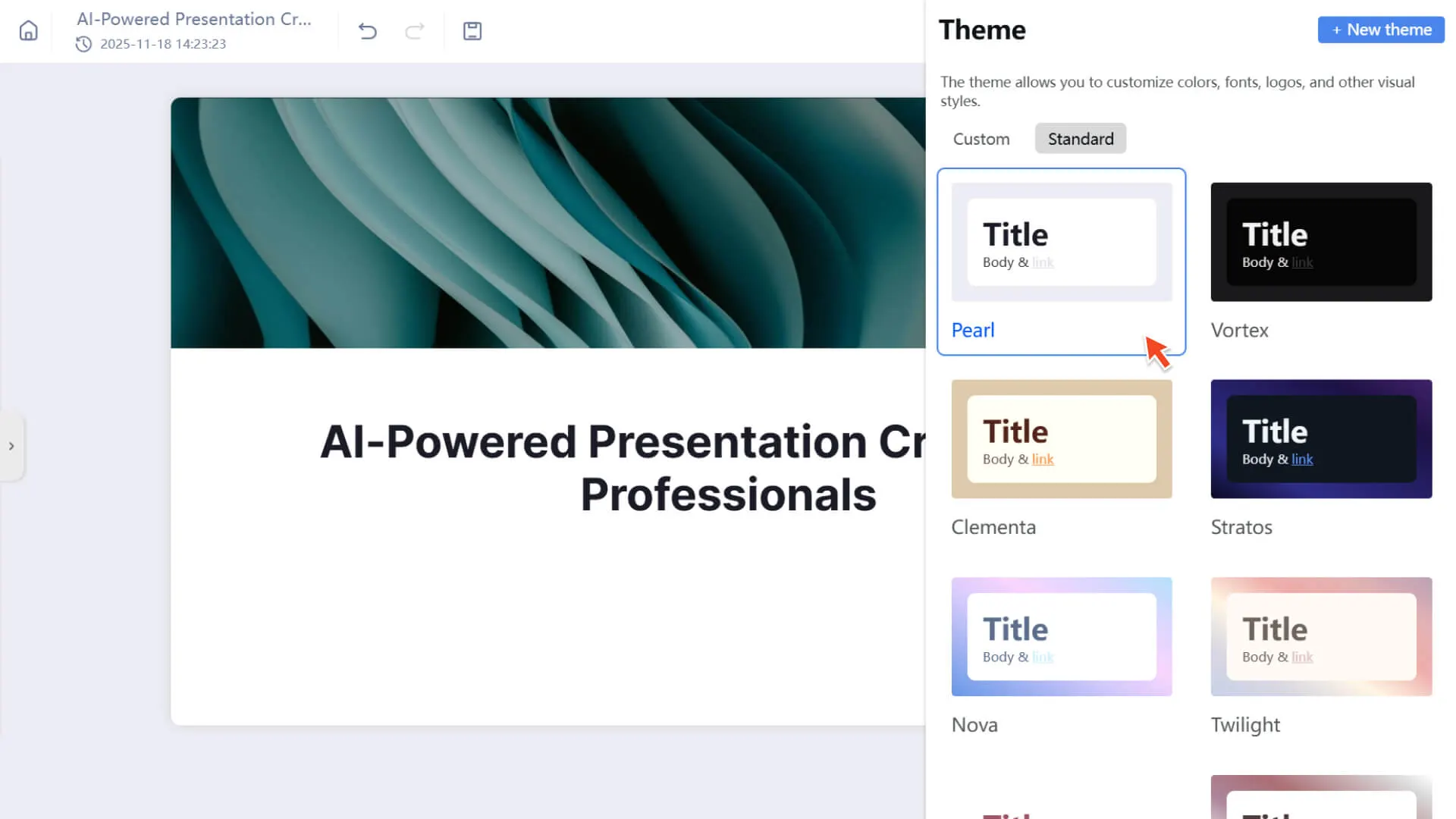Apply the Nova theme

(x=1062, y=657)
